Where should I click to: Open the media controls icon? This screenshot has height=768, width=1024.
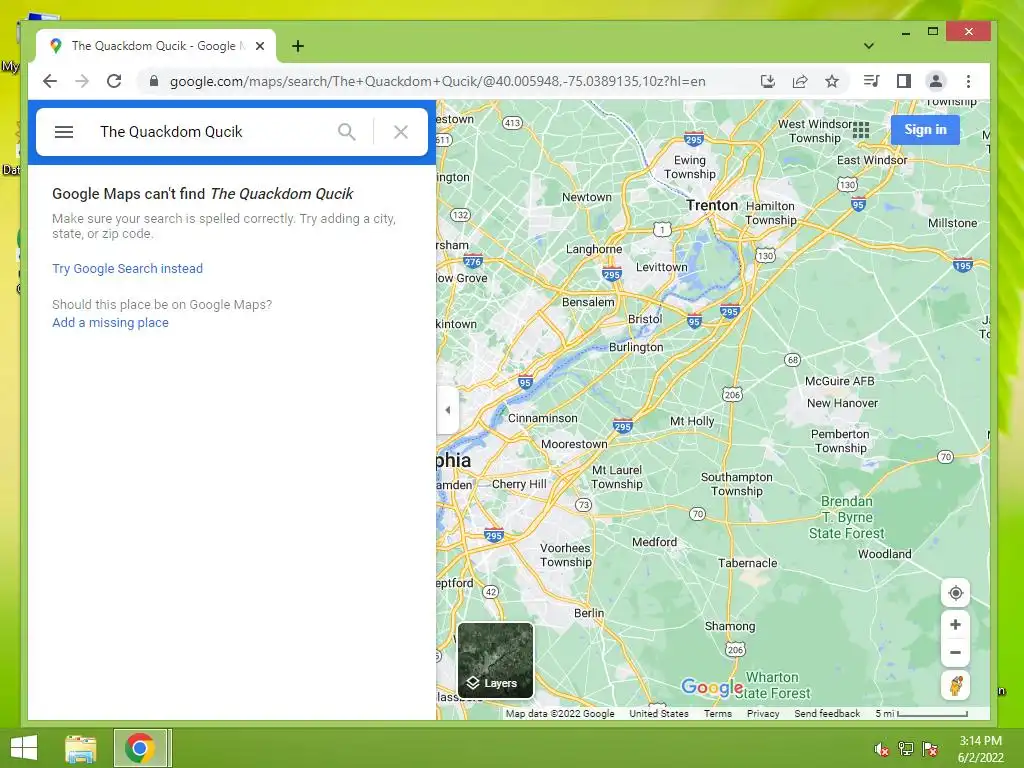pyautogui.click(x=871, y=81)
